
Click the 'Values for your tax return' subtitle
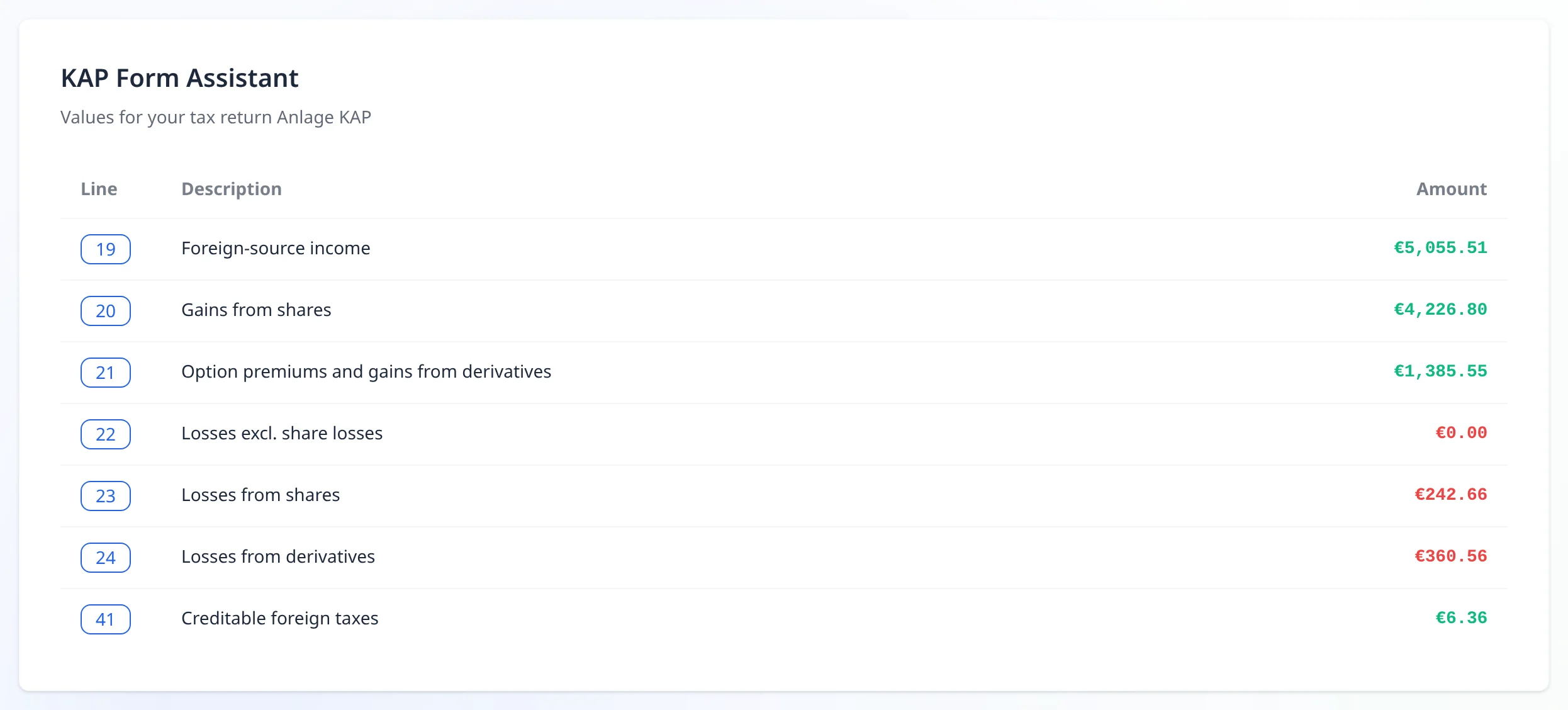(x=216, y=118)
